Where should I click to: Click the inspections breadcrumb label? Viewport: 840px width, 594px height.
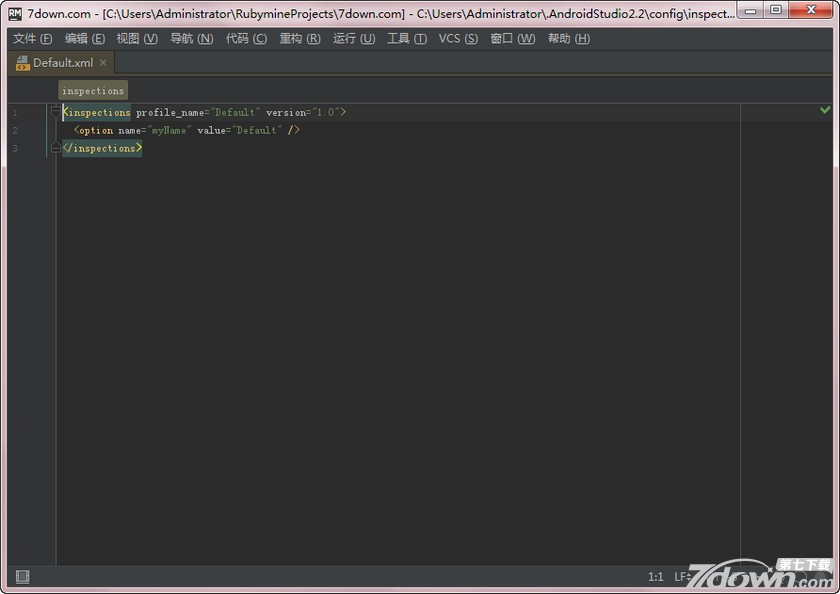[93, 91]
